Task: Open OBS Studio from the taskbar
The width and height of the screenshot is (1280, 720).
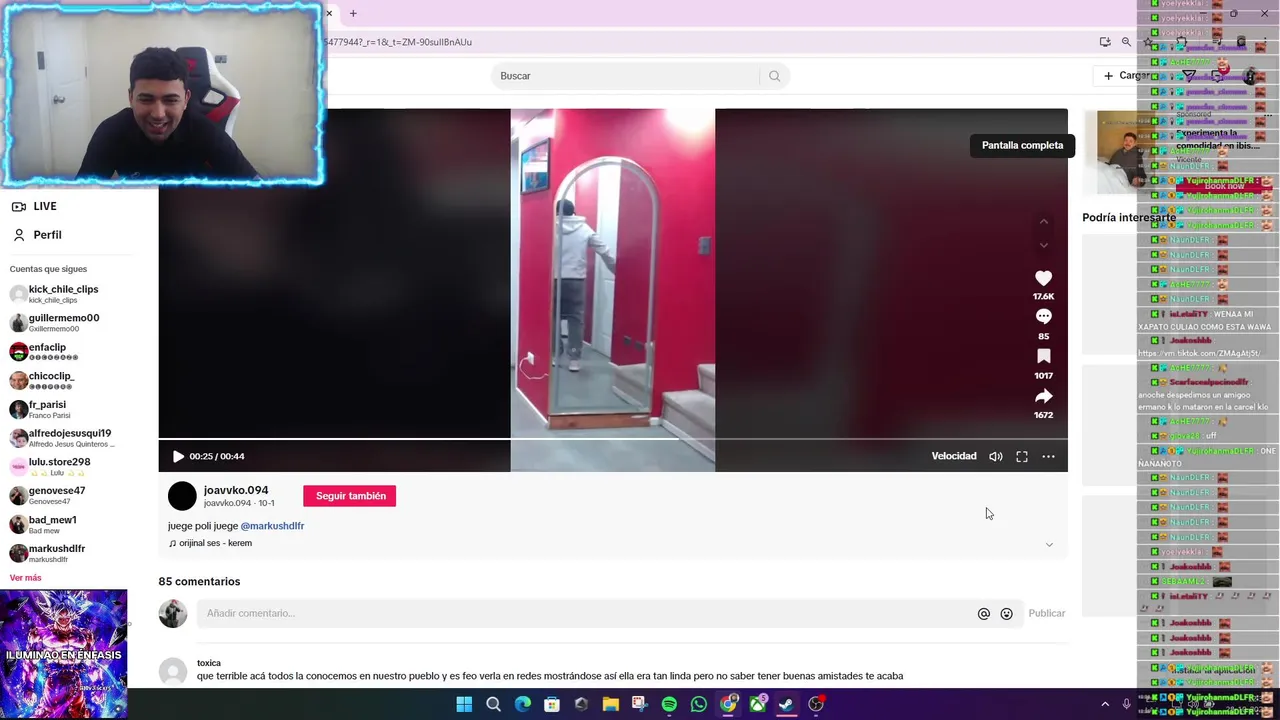Action: coord(816,704)
